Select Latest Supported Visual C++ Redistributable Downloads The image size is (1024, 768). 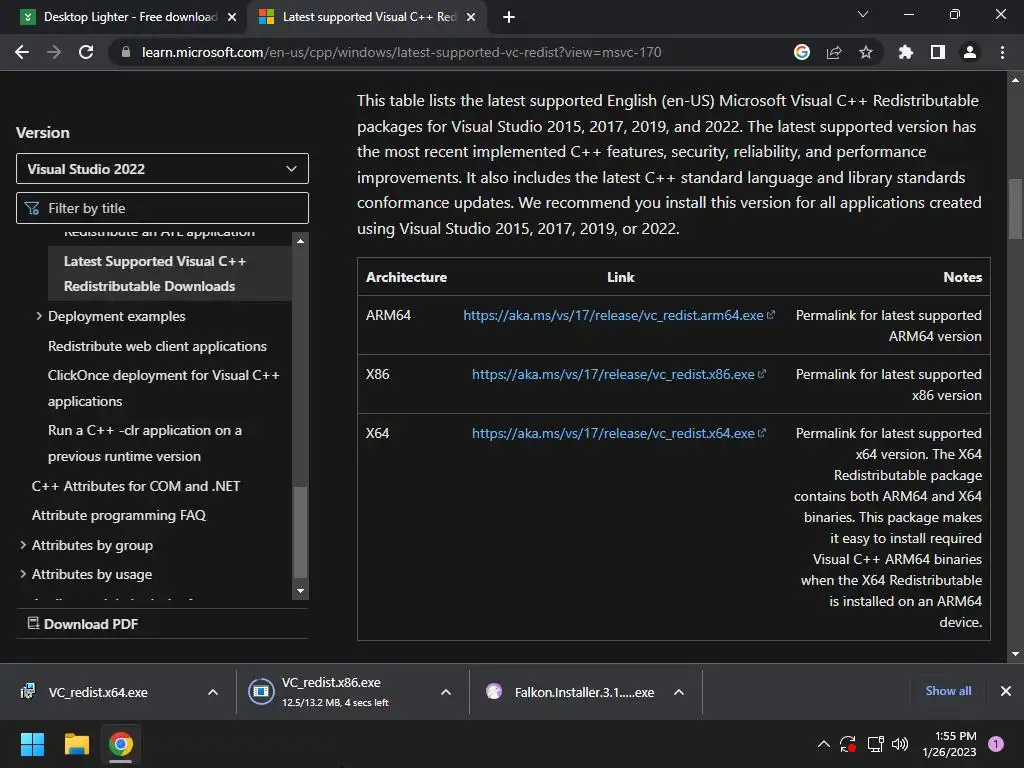tap(170, 274)
